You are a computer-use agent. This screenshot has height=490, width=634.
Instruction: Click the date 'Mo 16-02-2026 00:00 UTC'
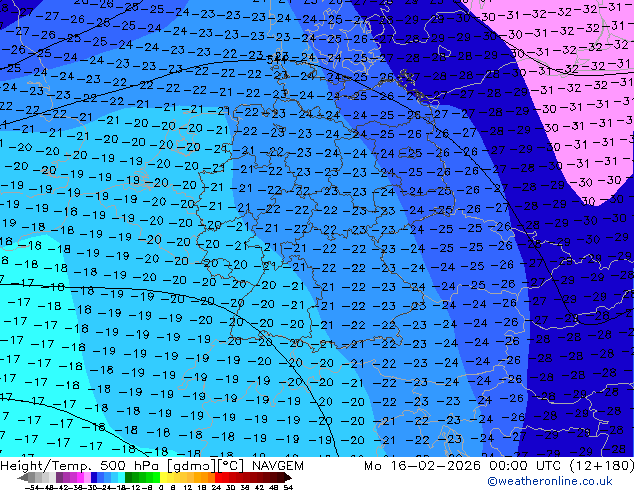coord(464,466)
